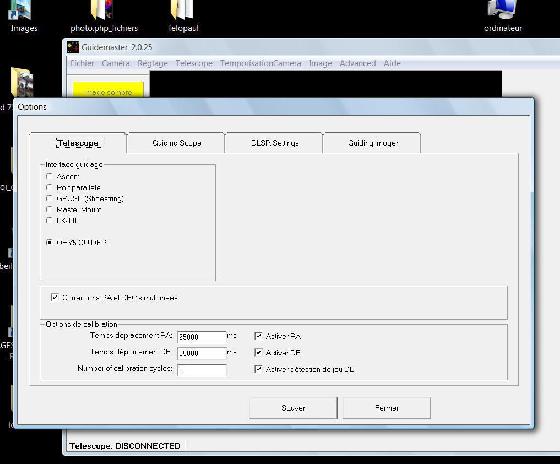560x464 pixels.
Task: Toggle the DE backlash detection checkbox
Action: point(258,369)
